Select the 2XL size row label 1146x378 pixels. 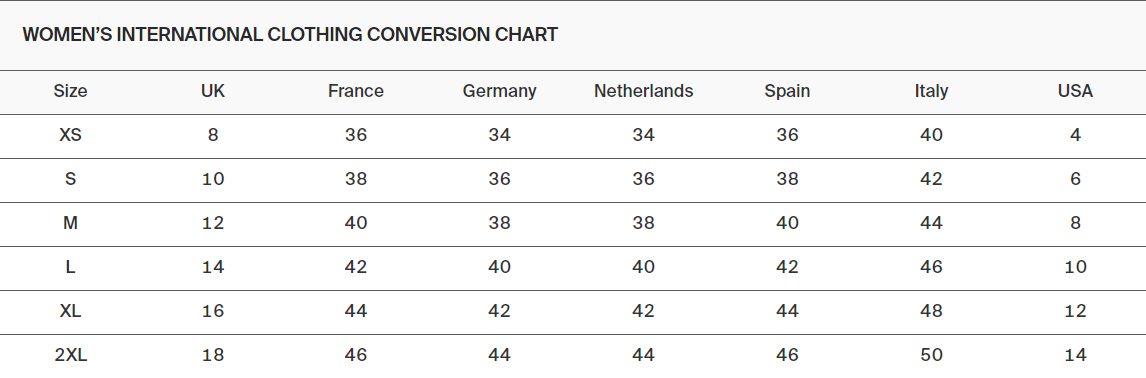(70, 355)
